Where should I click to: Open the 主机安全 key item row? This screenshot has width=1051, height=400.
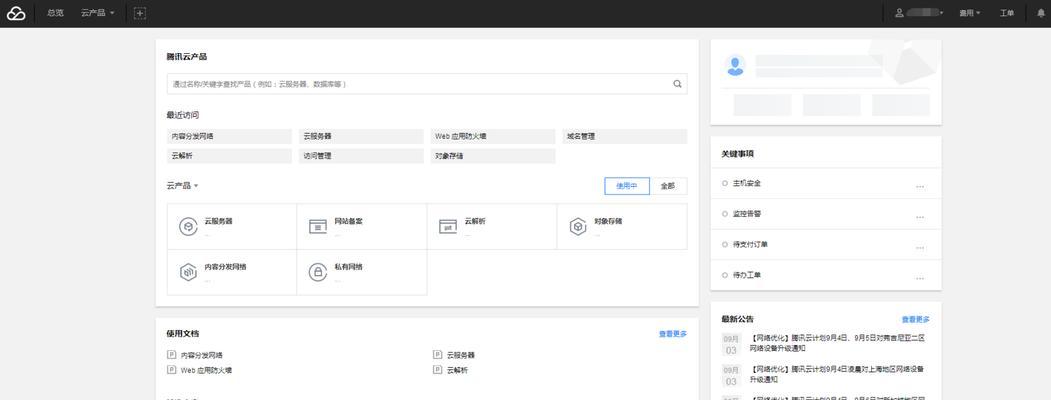pyautogui.click(x=826, y=184)
